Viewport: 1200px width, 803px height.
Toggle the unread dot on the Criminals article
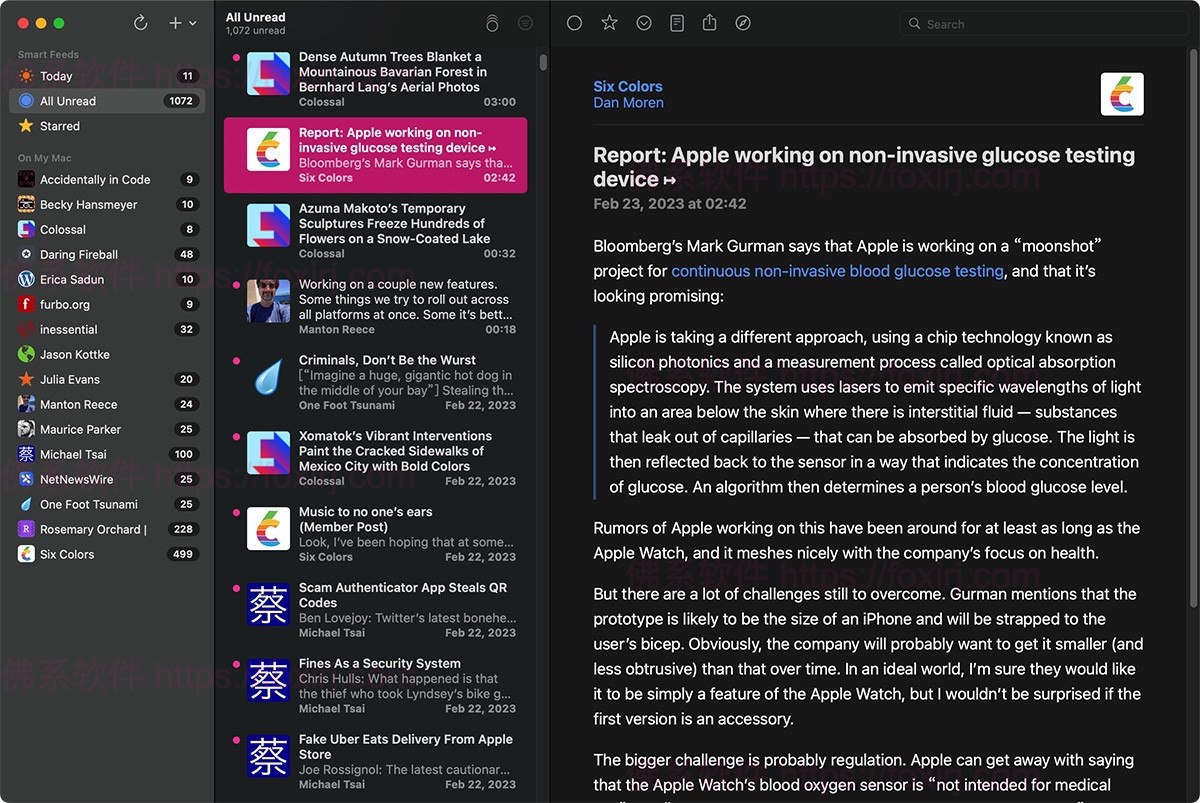pyautogui.click(x=235, y=360)
